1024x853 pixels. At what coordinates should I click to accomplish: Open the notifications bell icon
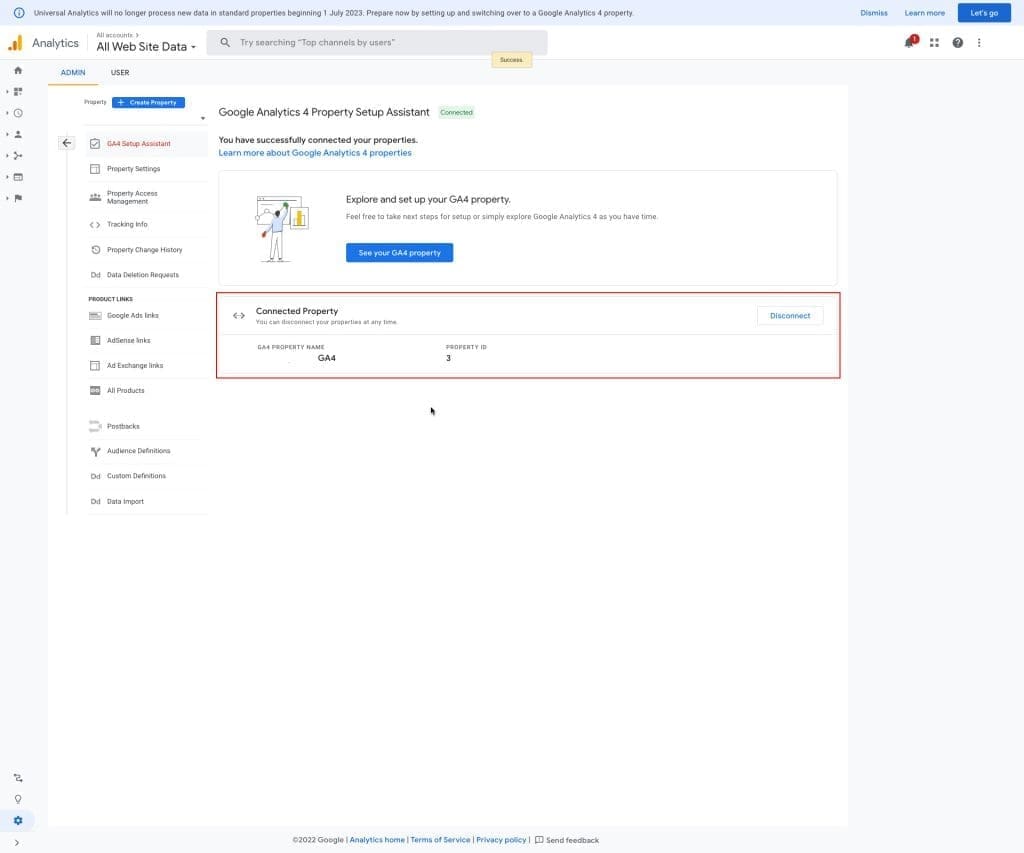tap(909, 42)
